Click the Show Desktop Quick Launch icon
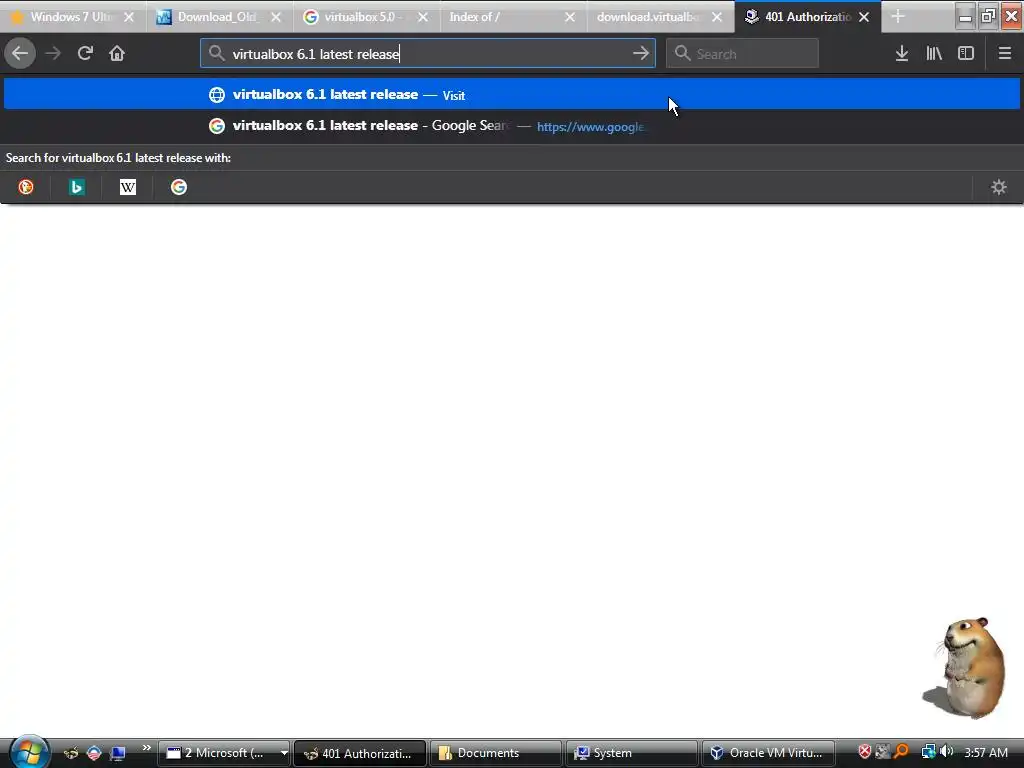 pyautogui.click(x=118, y=753)
